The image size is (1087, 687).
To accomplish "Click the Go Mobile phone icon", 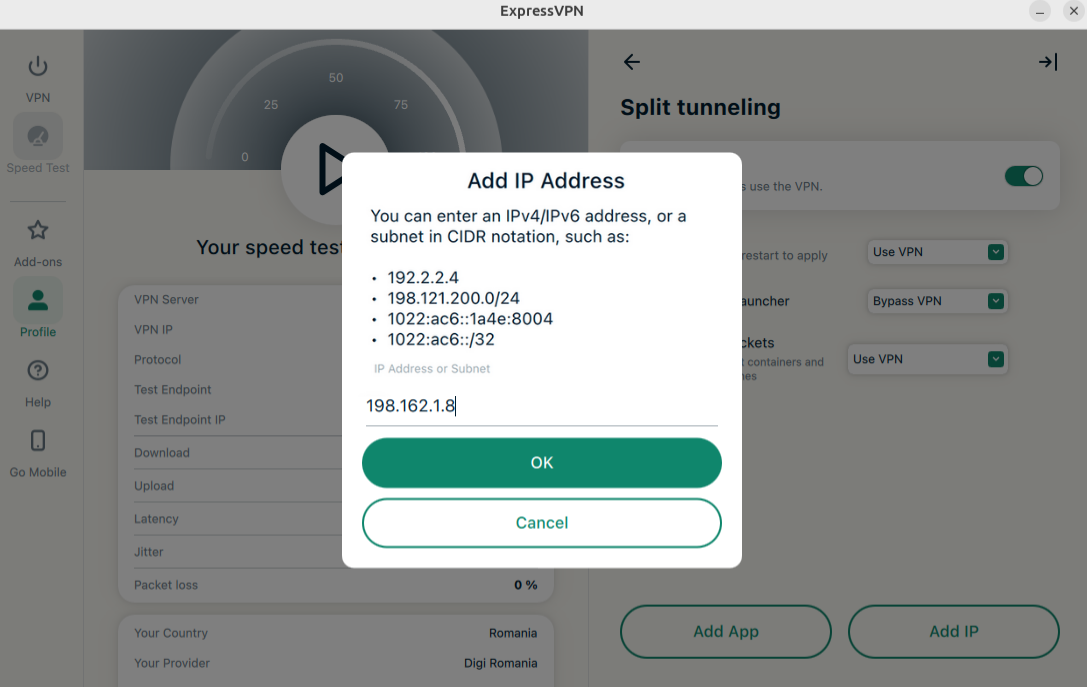I will tap(38, 441).
